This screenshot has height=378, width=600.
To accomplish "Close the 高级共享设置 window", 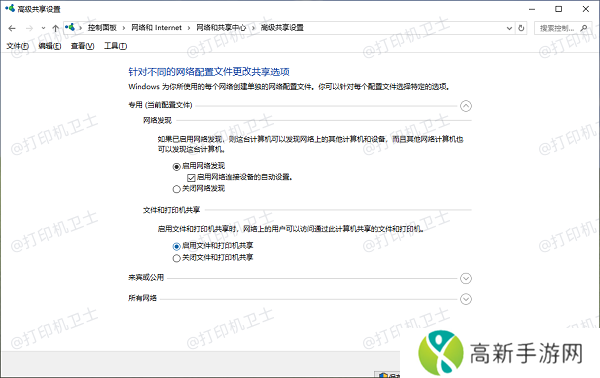I will 586,9.
